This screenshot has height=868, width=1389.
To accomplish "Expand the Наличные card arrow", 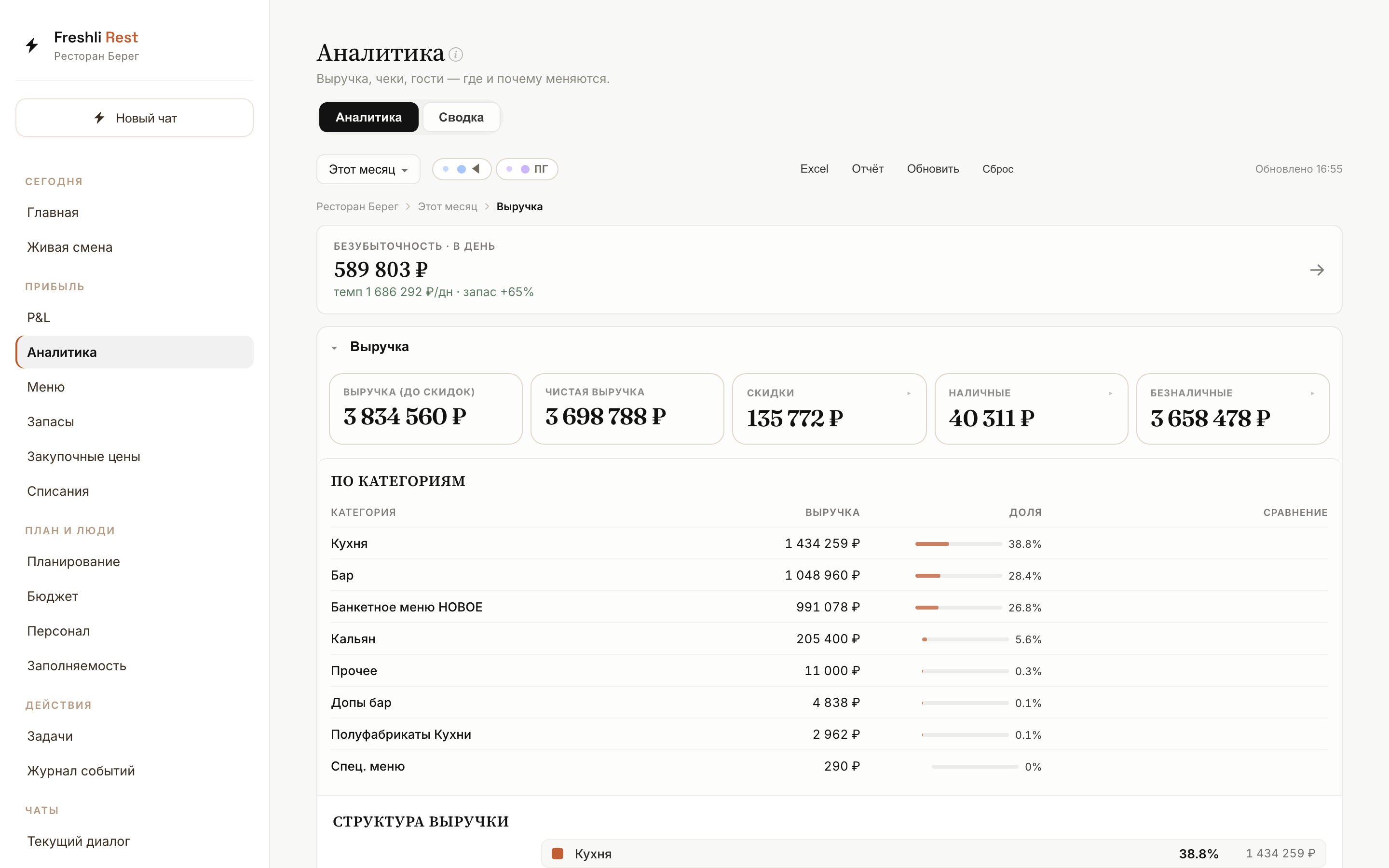I will (x=1111, y=393).
